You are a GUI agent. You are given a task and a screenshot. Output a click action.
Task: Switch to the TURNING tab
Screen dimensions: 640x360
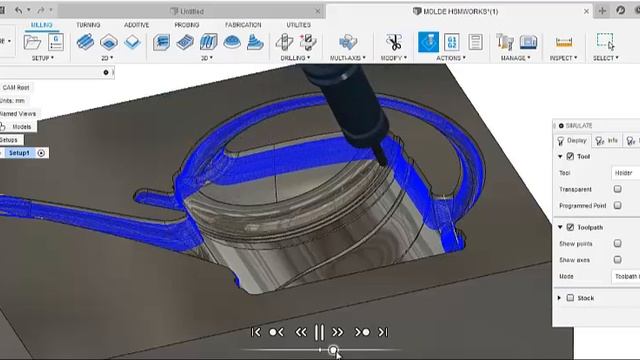[88, 25]
